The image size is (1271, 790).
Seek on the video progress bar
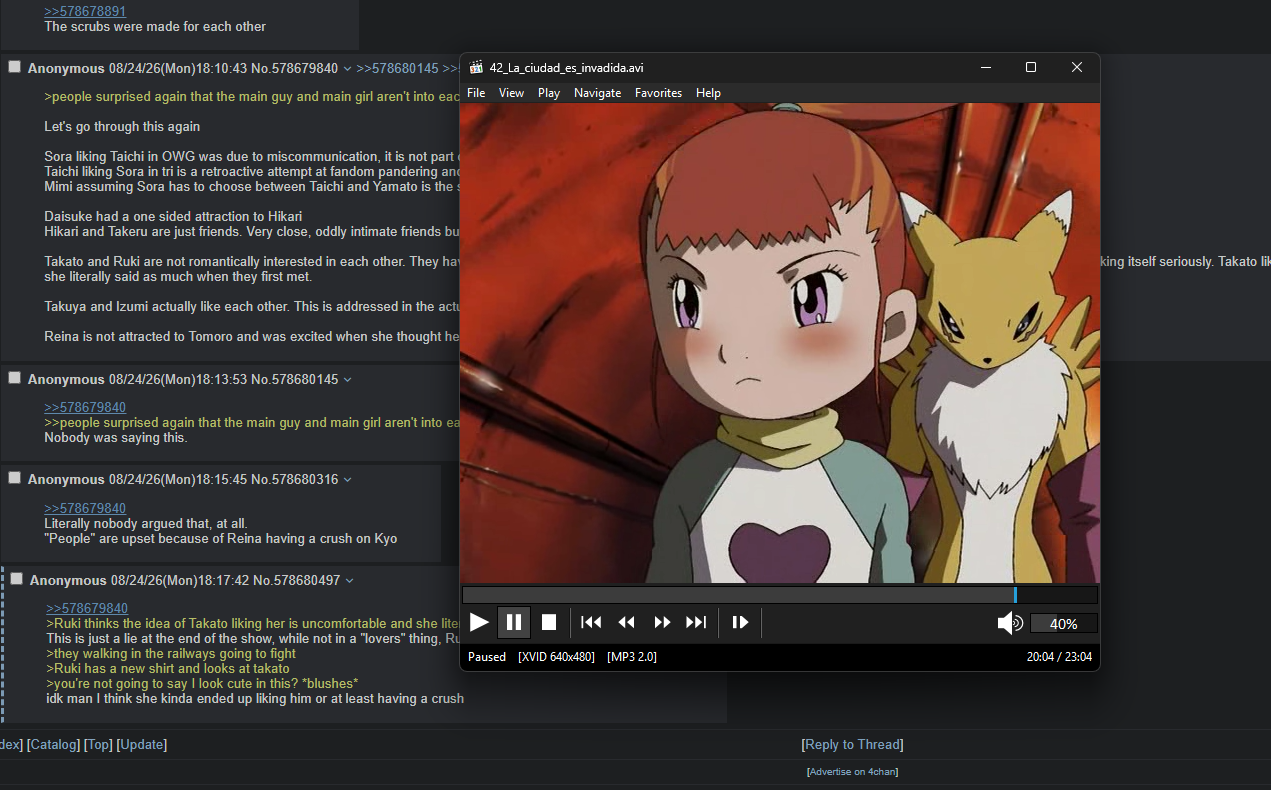pos(780,595)
